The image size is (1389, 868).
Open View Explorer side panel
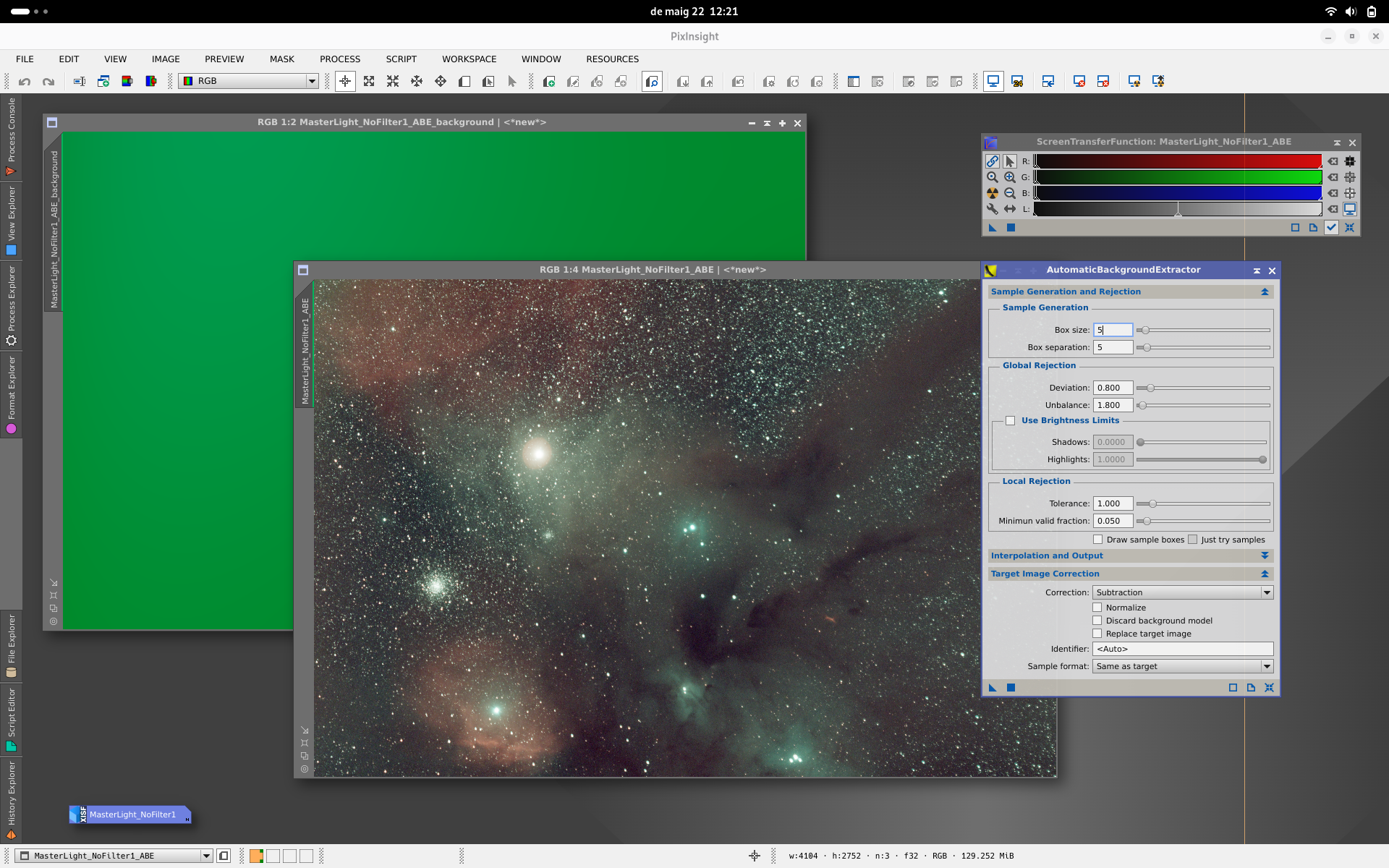tap(11, 221)
